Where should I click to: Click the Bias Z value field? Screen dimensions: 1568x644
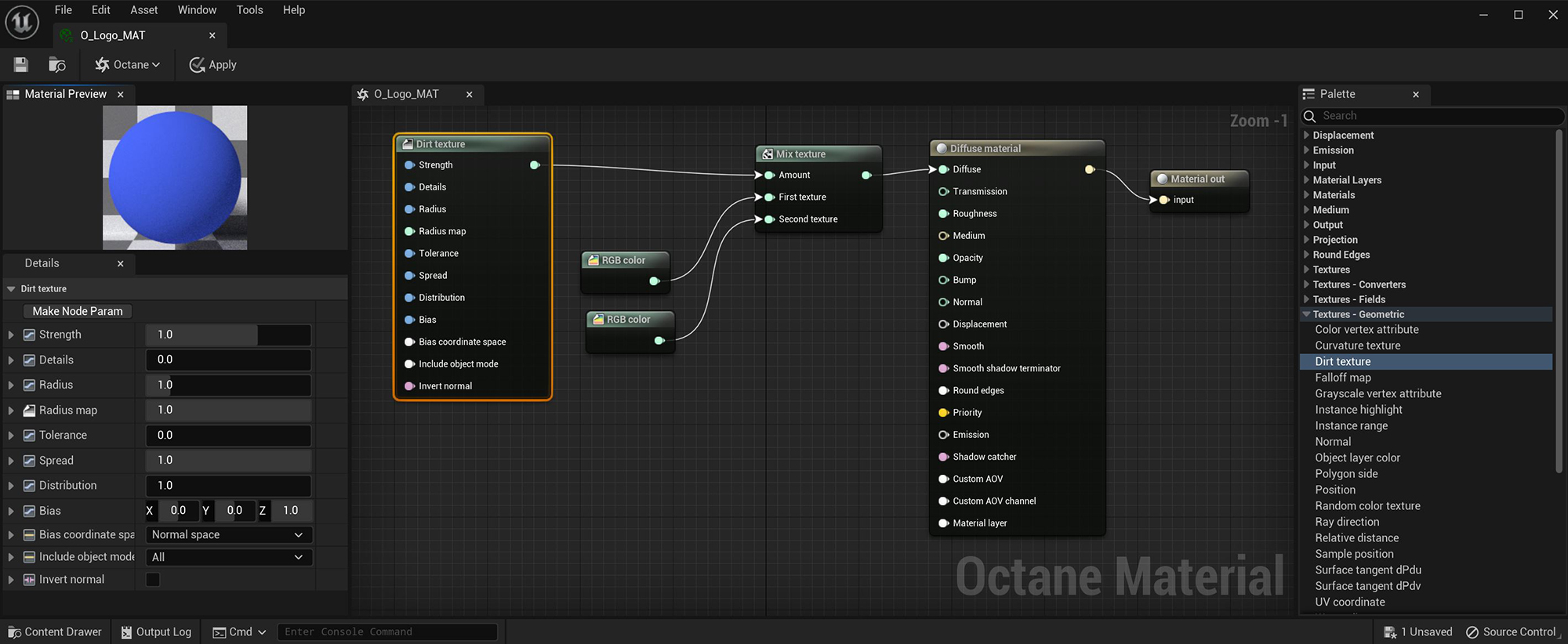coord(291,511)
